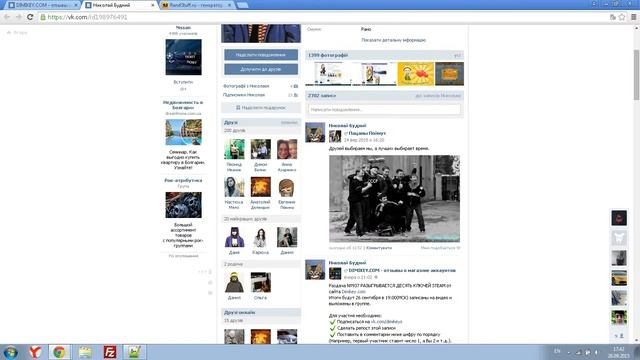
Task: Open the bottom green avatar in chat sidebar
Action: (x=619, y=318)
